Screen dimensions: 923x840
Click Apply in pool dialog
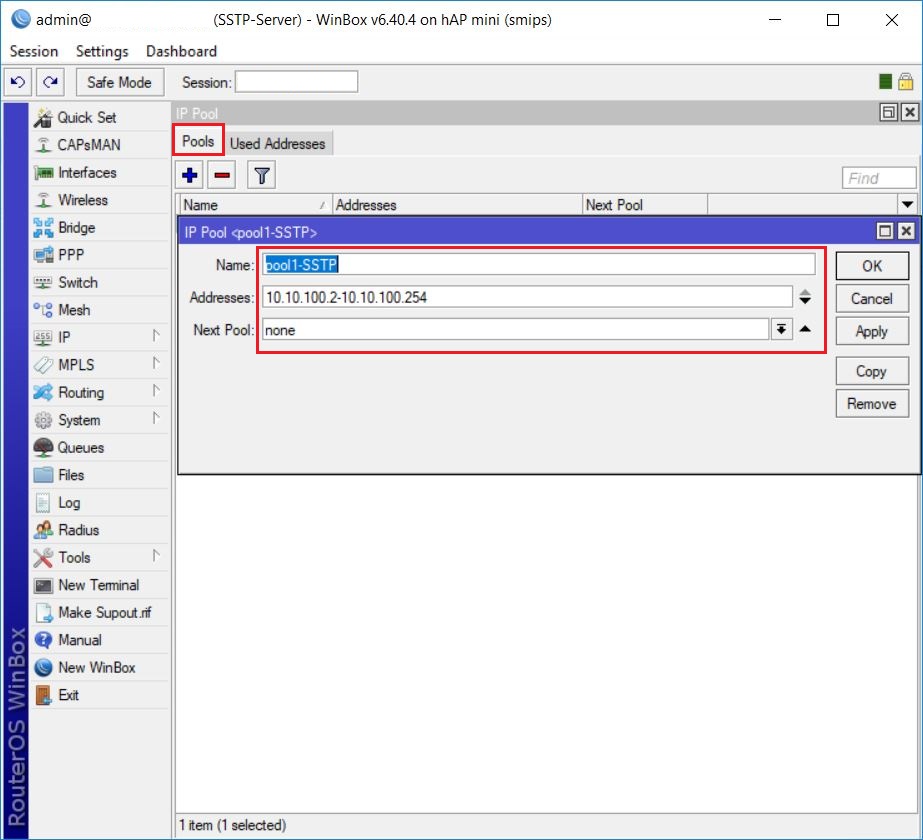[x=872, y=331]
